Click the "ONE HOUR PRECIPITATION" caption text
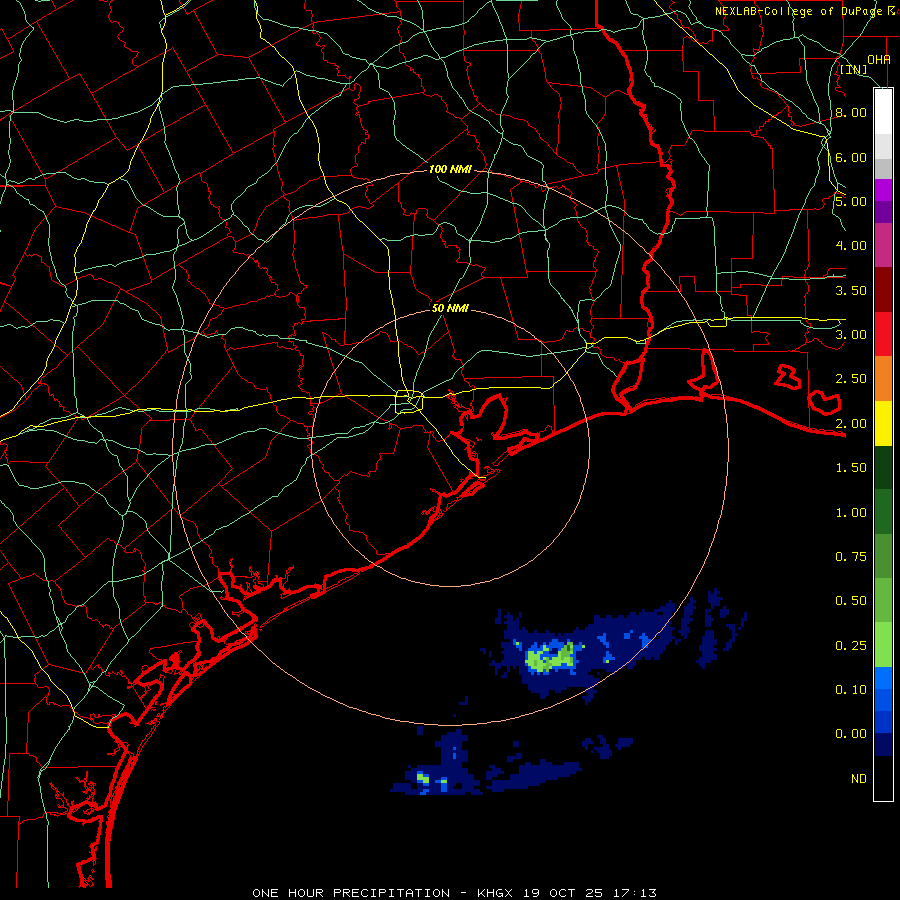 click(x=351, y=893)
